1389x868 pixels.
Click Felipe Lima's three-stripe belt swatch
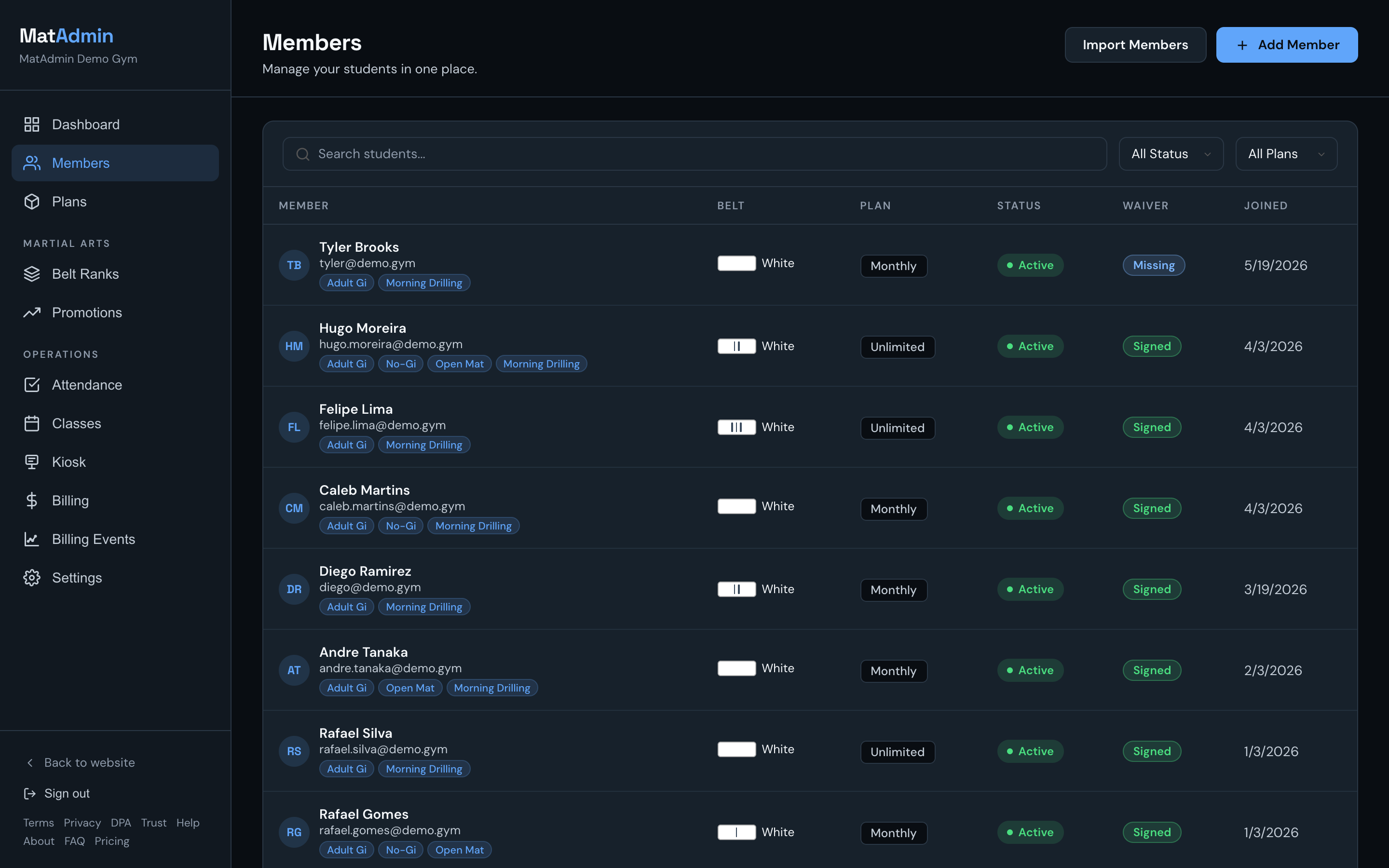click(736, 427)
